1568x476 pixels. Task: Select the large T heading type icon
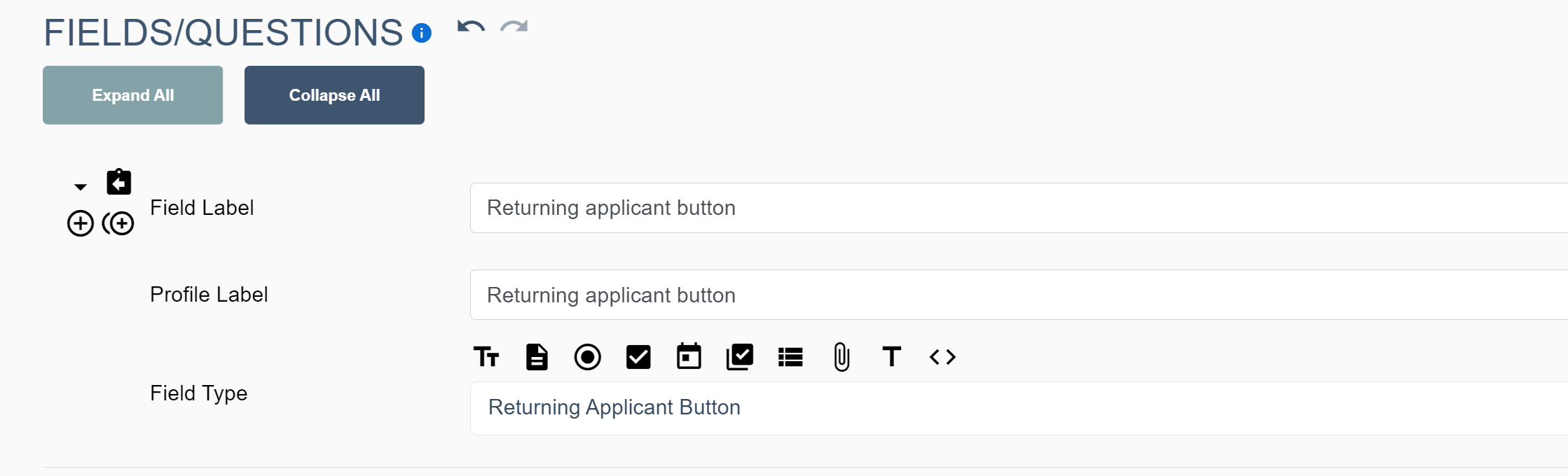click(x=891, y=357)
